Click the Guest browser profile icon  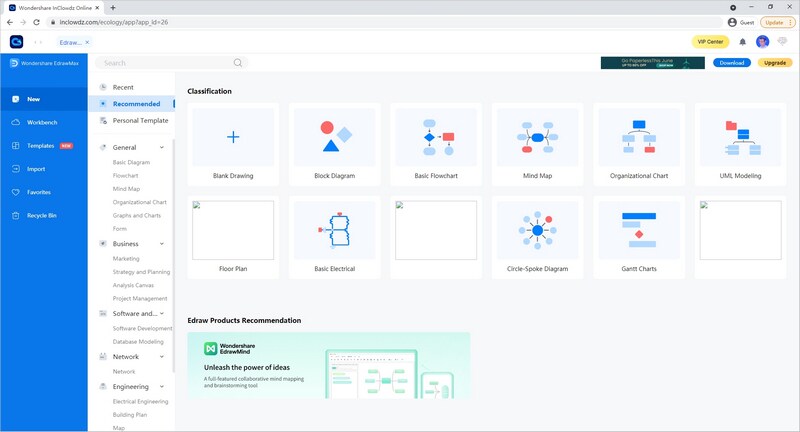[x=732, y=22]
